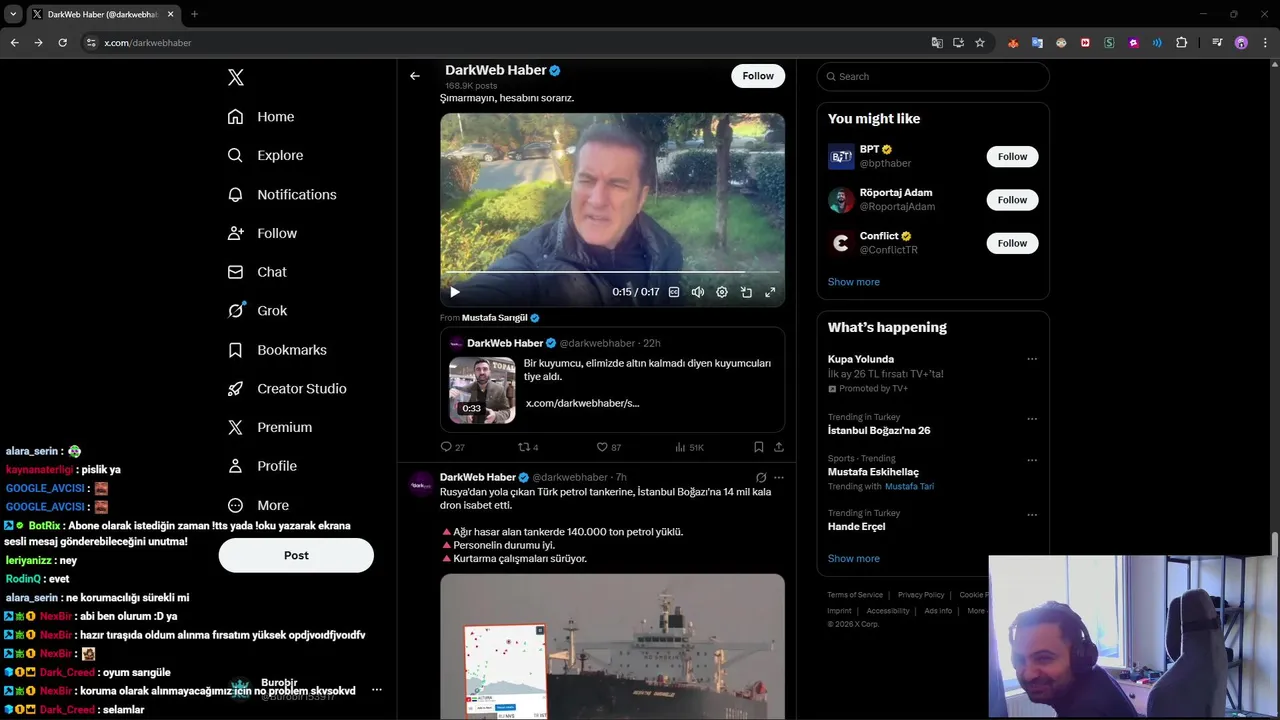Reply to the post with 27 replies
The width and height of the screenshot is (1280, 720).
[x=452, y=447]
